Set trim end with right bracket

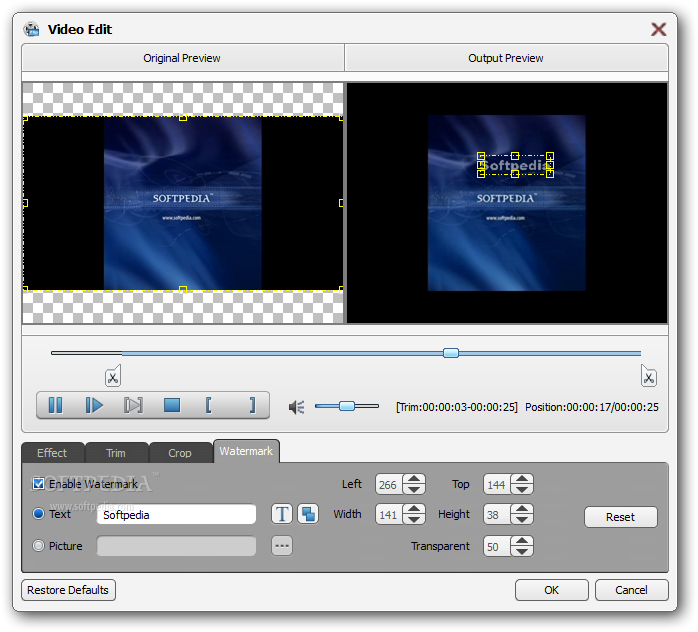pos(252,405)
